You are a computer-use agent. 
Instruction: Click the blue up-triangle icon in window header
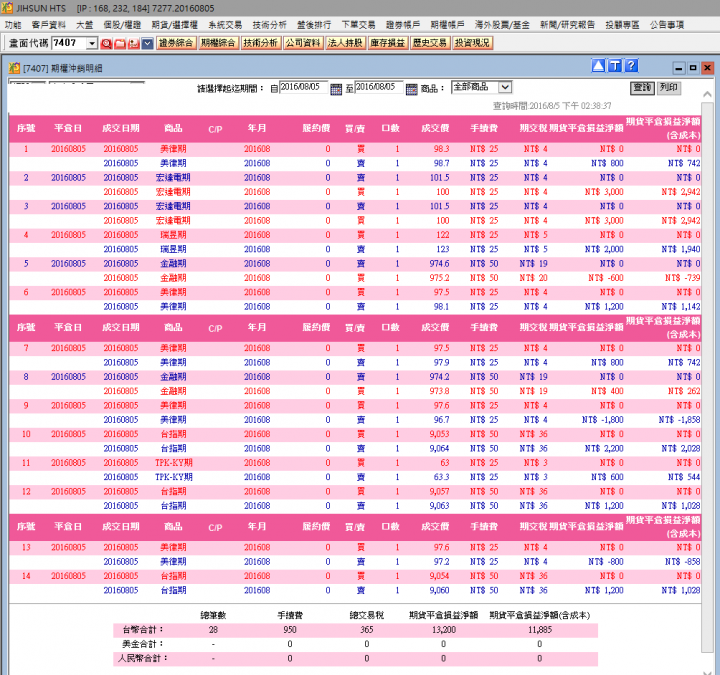coord(598,66)
